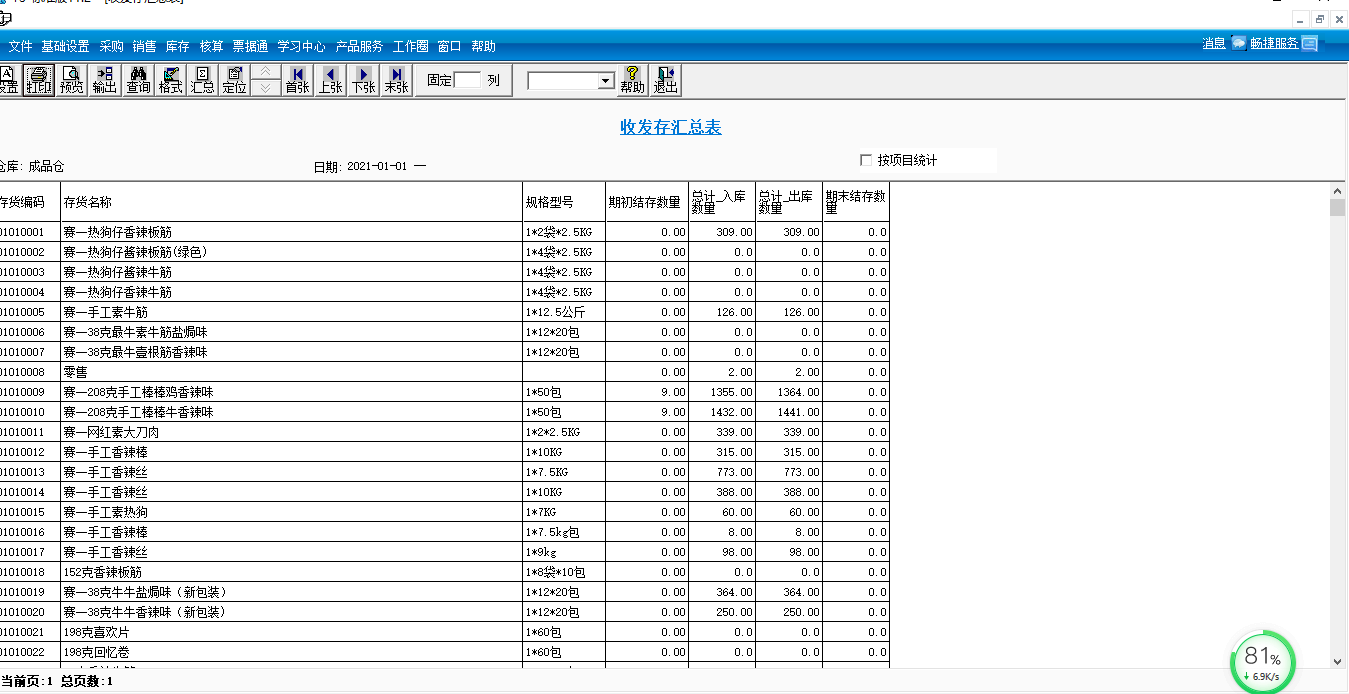Click the speech bubble icon after 畅捷服务
This screenshot has width=1349, height=694.
click(x=1309, y=43)
